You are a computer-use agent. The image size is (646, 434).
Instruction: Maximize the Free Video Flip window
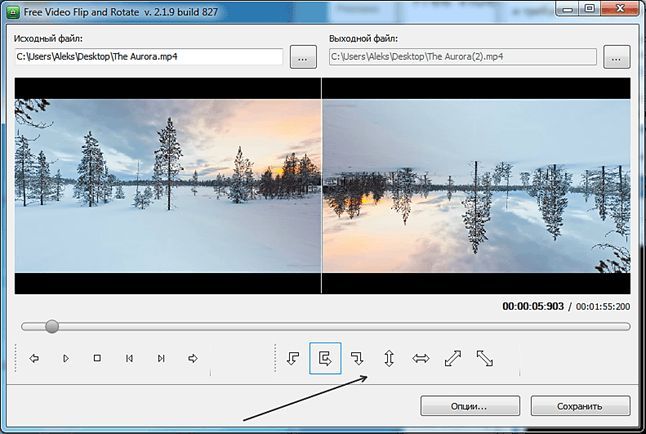coord(590,9)
